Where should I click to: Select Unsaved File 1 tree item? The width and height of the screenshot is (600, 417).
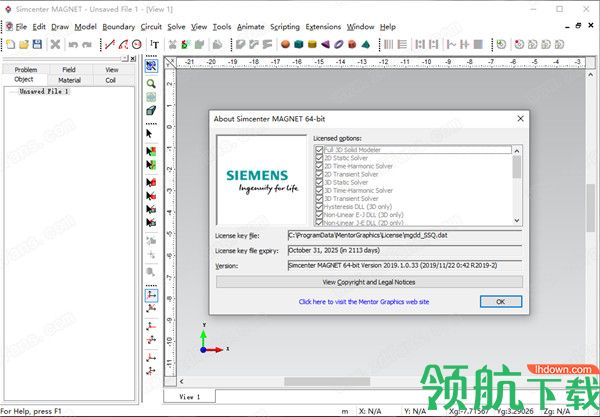click(x=44, y=91)
